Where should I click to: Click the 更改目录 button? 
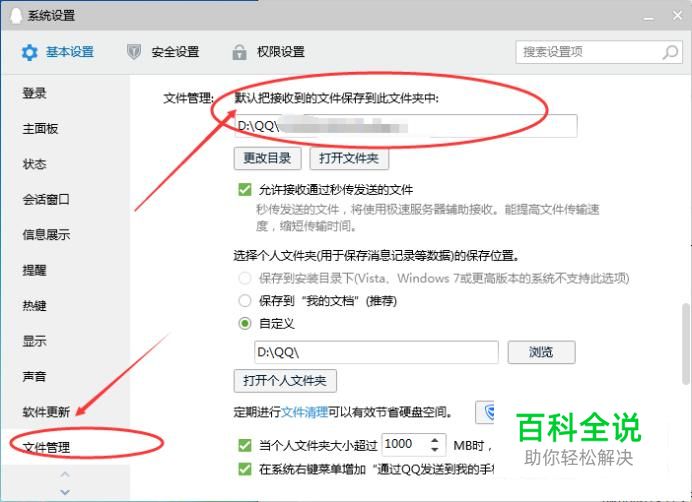click(x=267, y=158)
